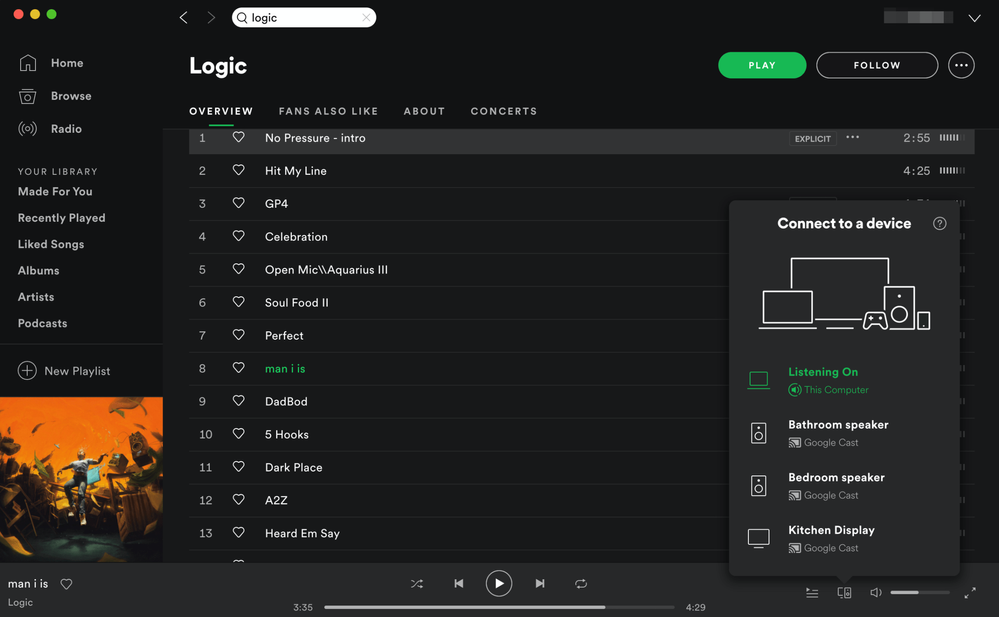This screenshot has width=999, height=617.
Task: Enter full screen mode
Action: (970, 593)
